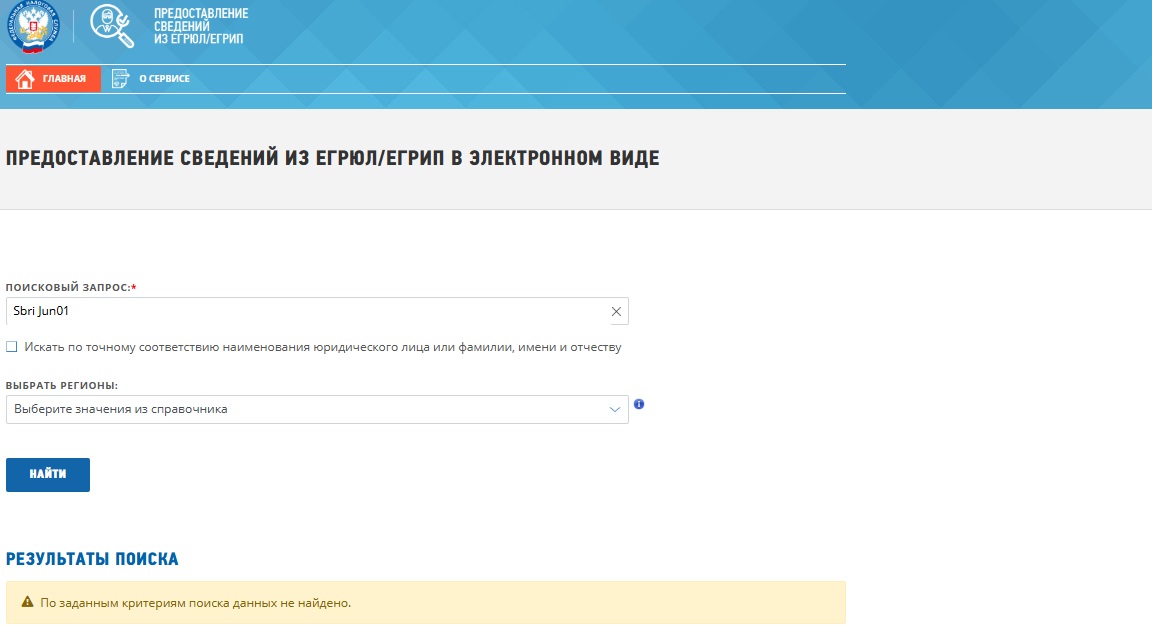The image size is (1152, 631).
Task: Open the Выберите значения из справочника selector
Action: point(300,409)
